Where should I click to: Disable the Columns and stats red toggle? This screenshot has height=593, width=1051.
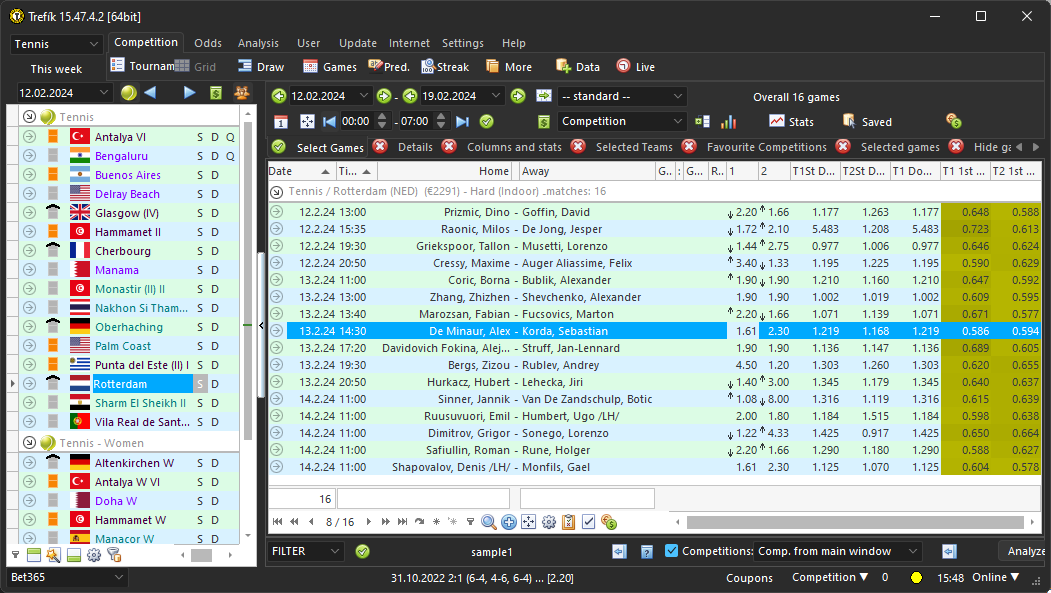(450, 147)
